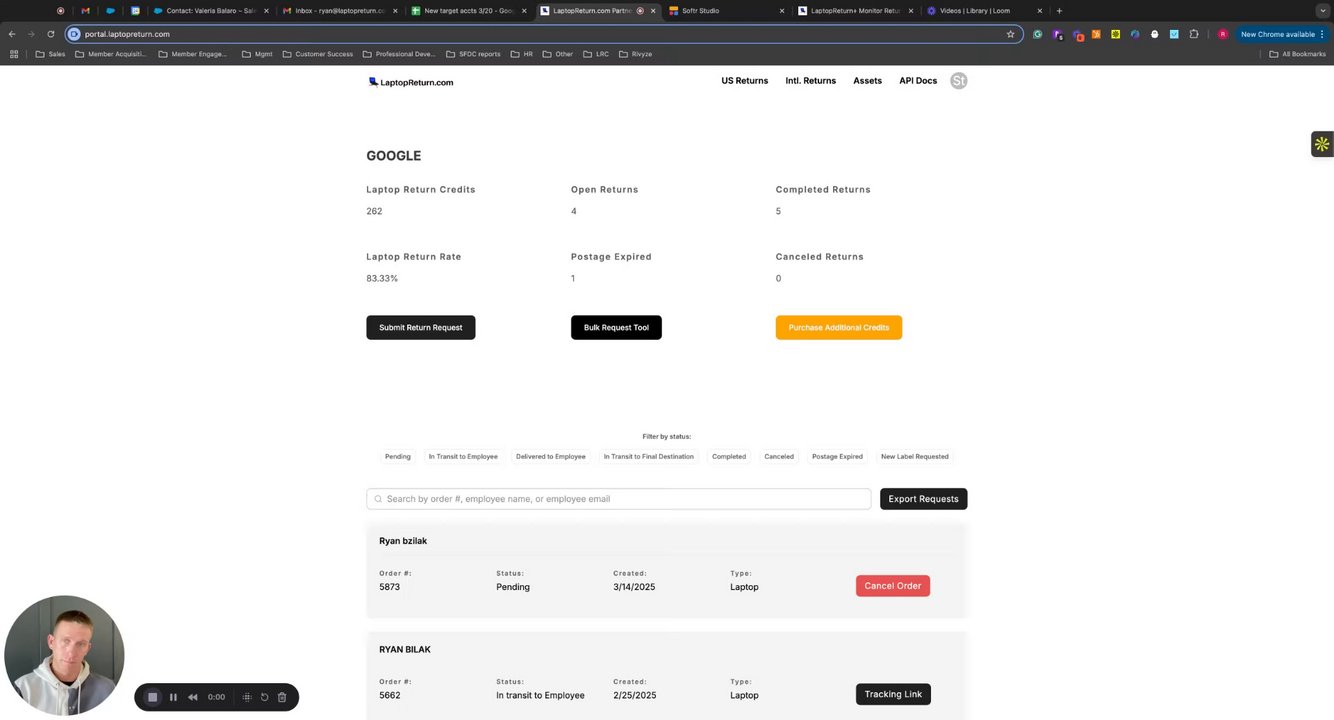The height and width of the screenshot is (720, 1334).
Task: Select the Ryan bzilak employee name
Action: coord(403,541)
